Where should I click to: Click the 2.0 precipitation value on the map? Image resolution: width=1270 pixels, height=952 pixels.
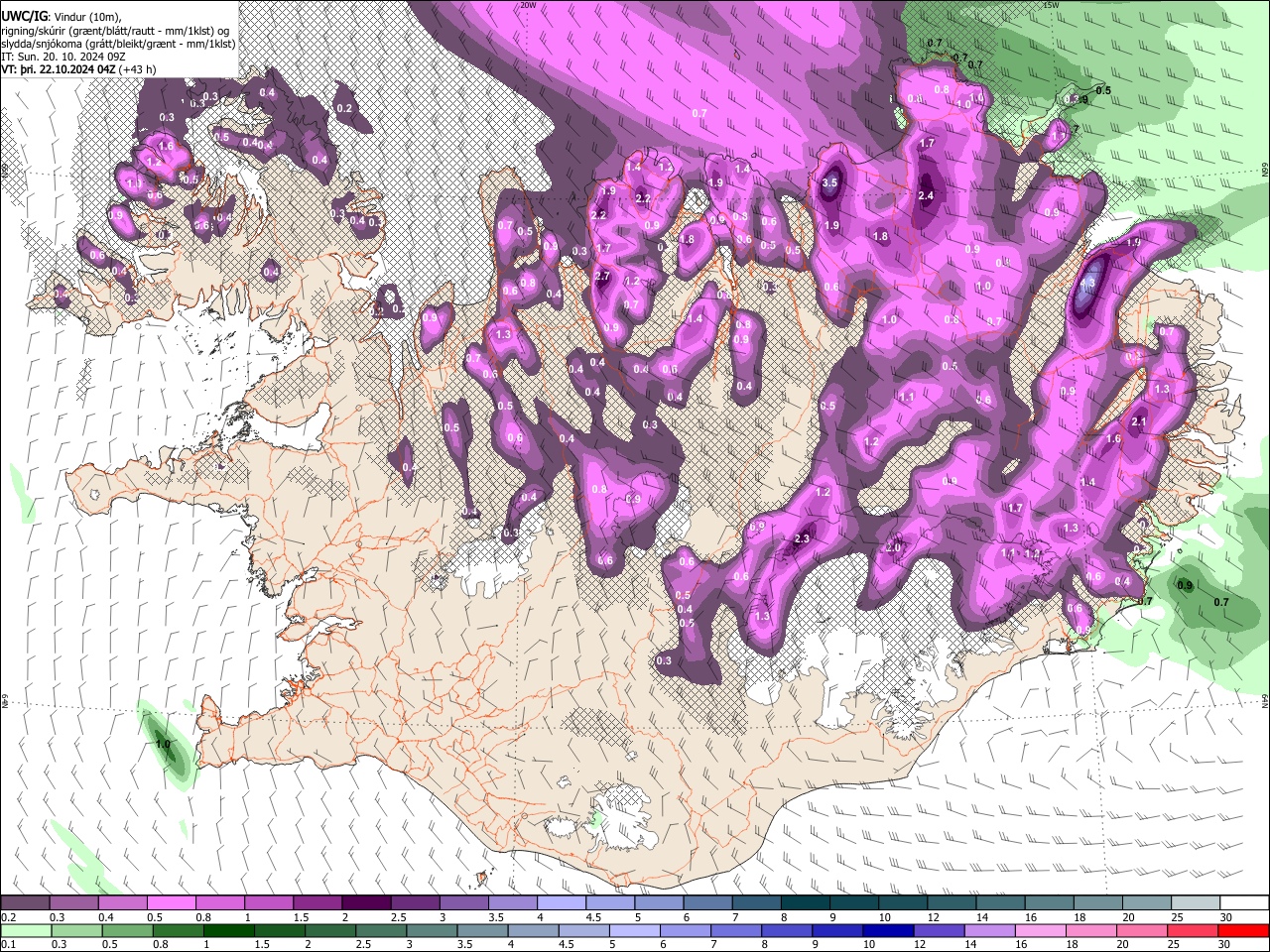pyautogui.click(x=893, y=547)
